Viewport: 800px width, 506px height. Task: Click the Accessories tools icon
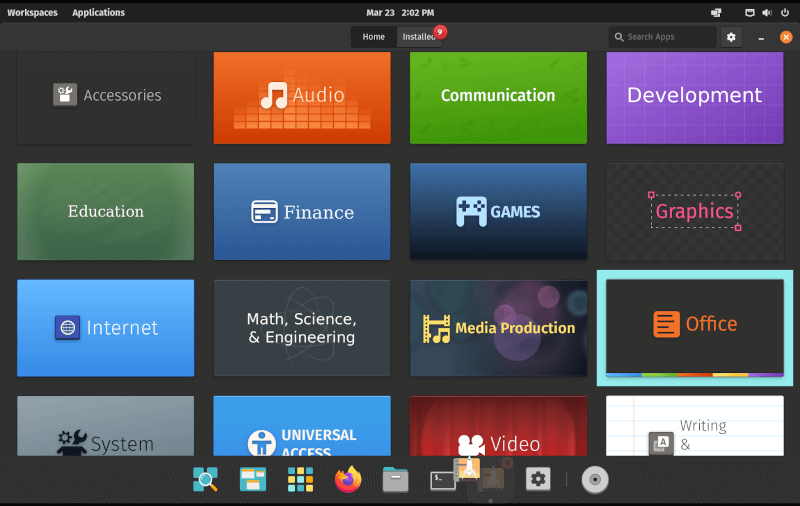tap(65, 95)
